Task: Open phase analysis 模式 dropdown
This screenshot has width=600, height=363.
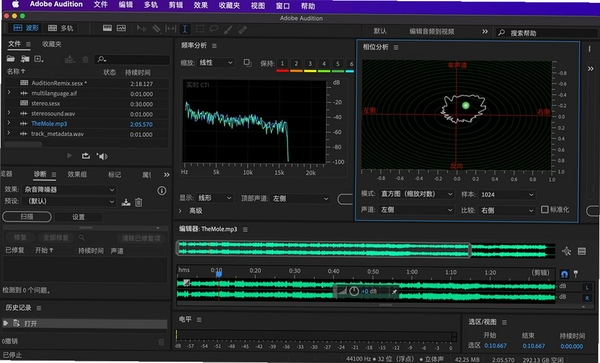Action: coord(417,194)
